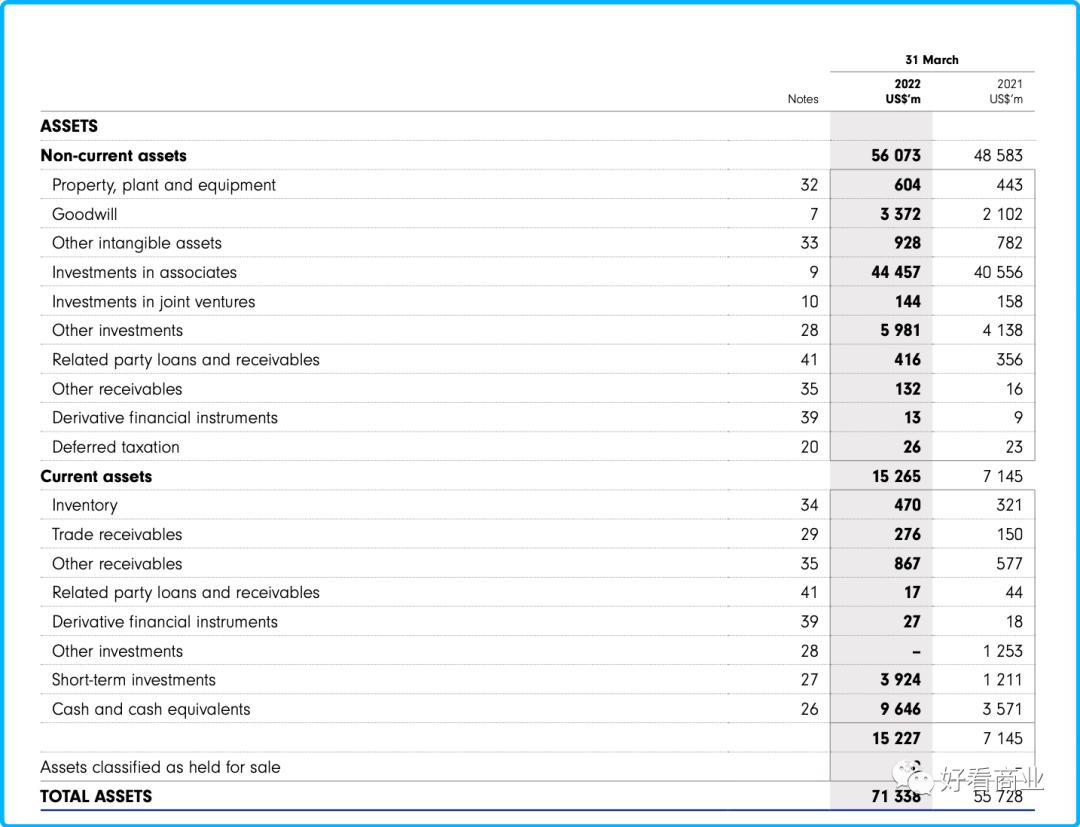1080x827 pixels.
Task: Click note number 34 for Inventory
Action: 809,505
